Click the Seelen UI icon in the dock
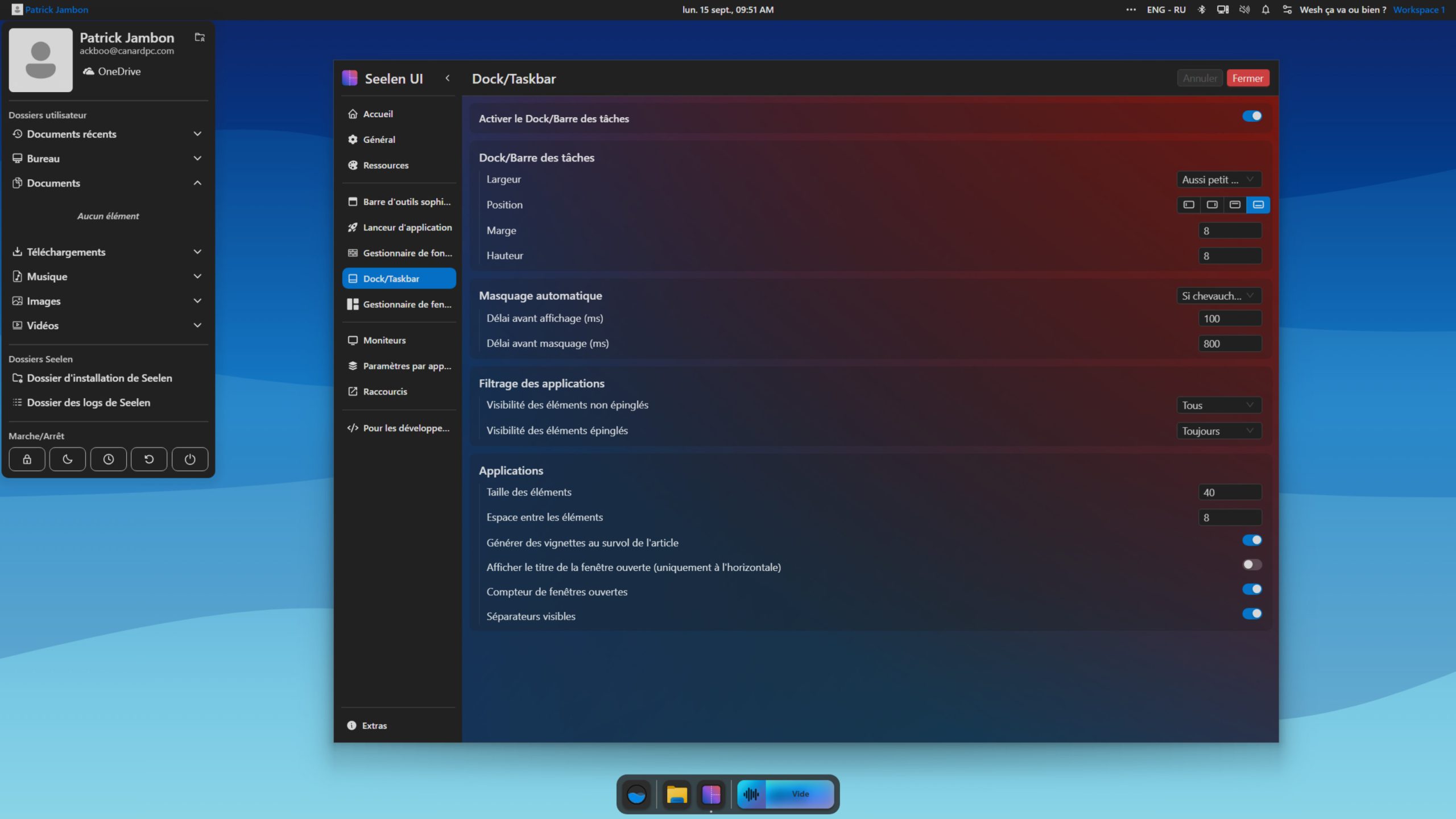Image resolution: width=1456 pixels, height=819 pixels. coord(711,794)
